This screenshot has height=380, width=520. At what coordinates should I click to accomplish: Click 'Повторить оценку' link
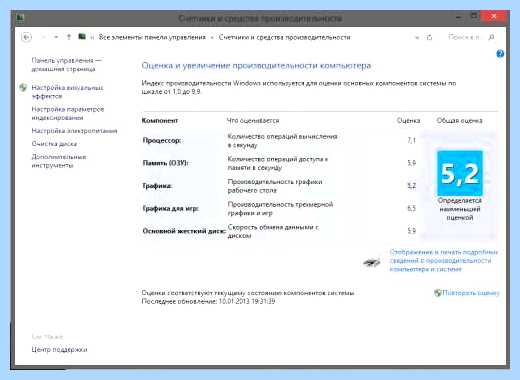tap(471, 293)
